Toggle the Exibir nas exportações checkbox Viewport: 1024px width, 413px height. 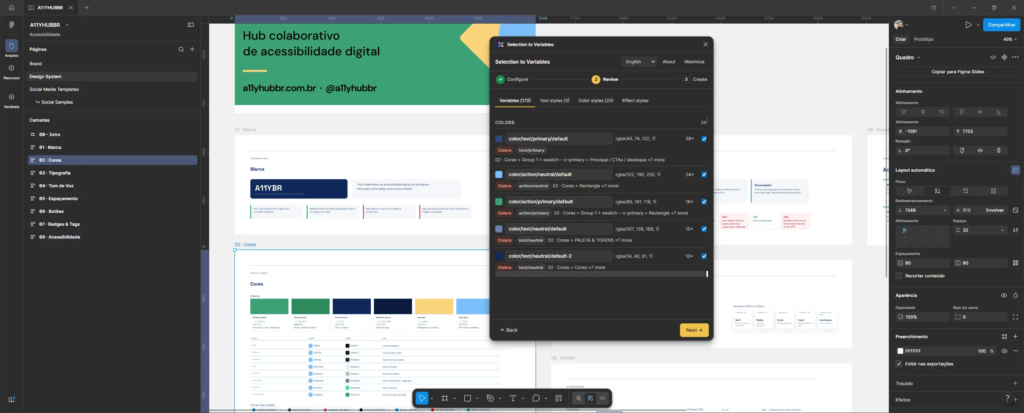click(x=899, y=363)
